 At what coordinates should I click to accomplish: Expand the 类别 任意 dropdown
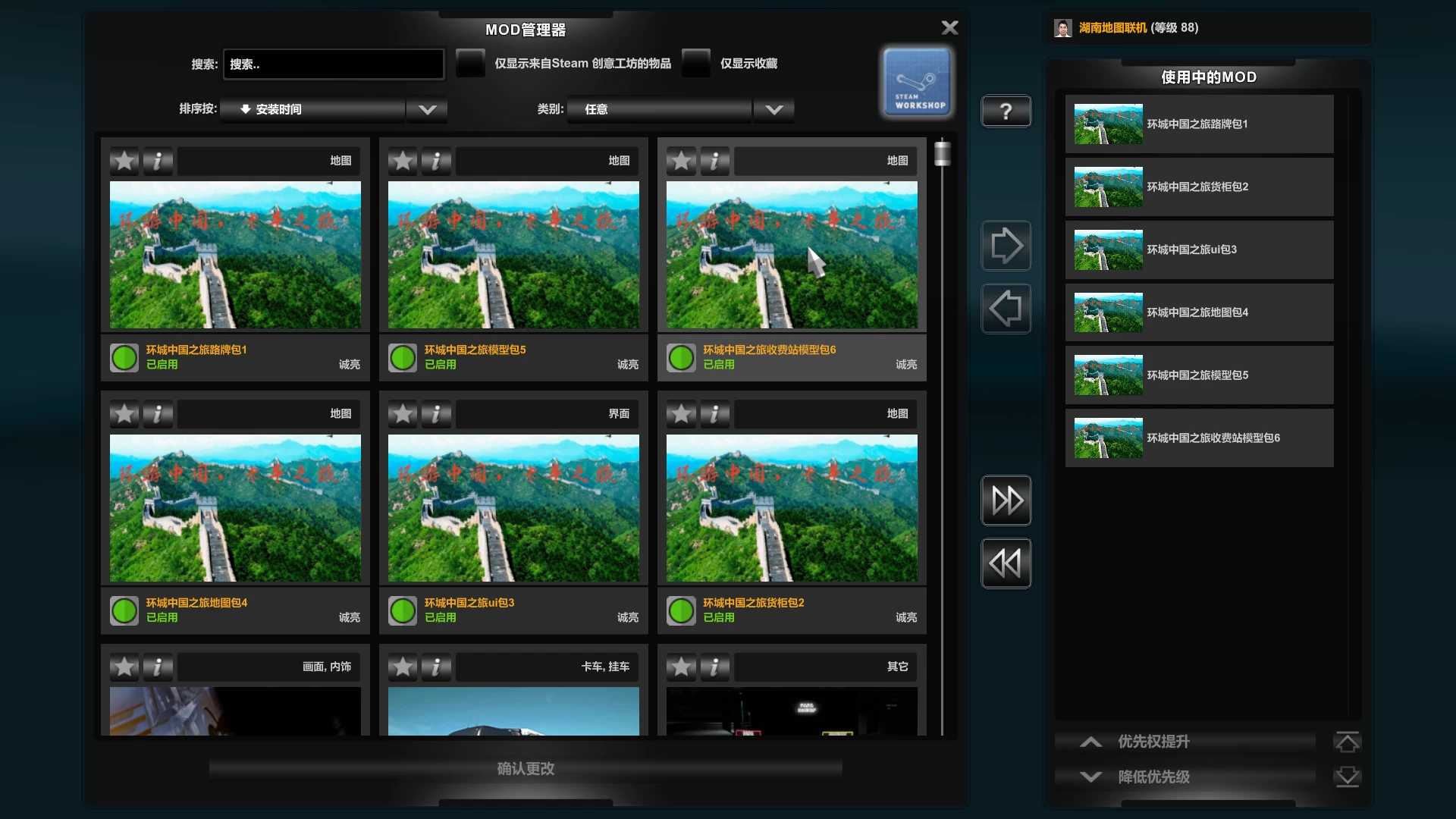(x=773, y=109)
